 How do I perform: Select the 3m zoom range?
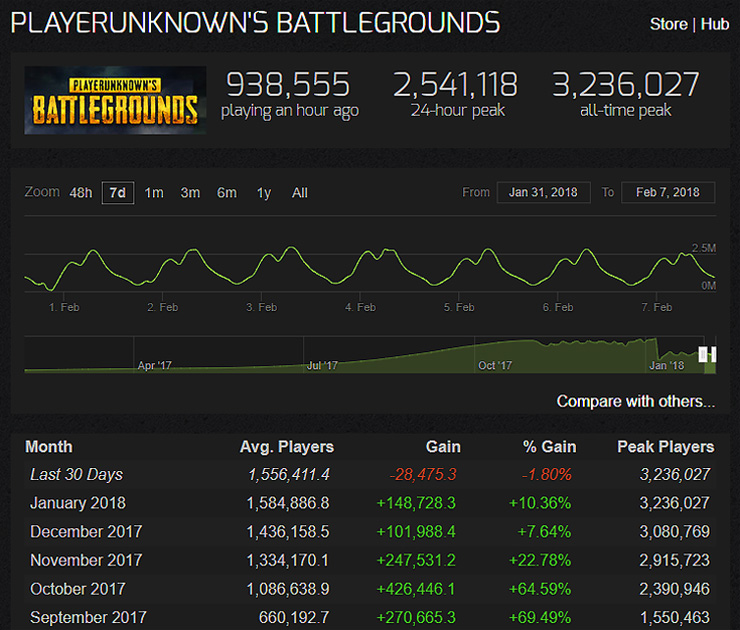pos(190,193)
